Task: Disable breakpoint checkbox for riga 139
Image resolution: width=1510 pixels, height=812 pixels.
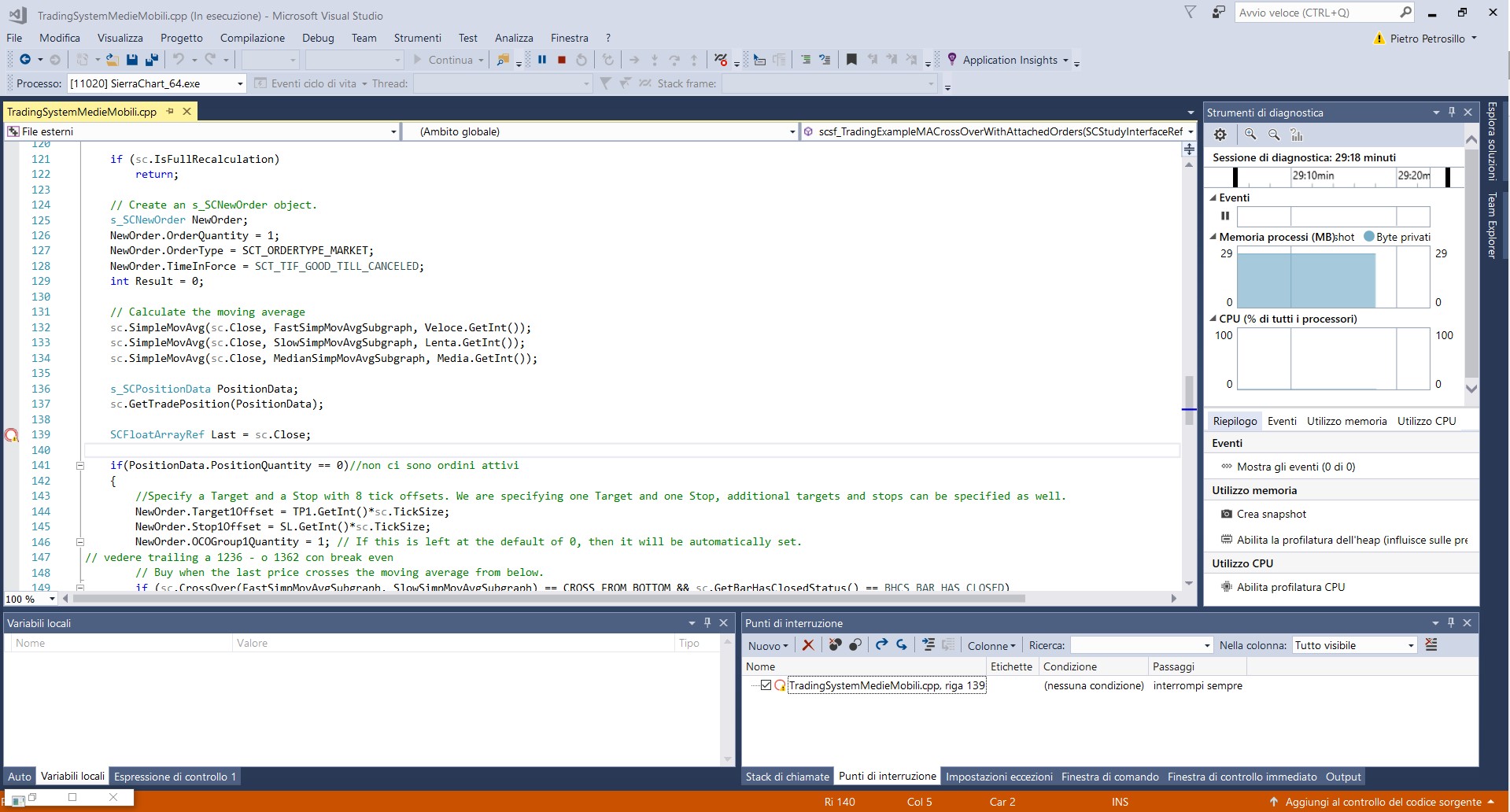Action: tap(766, 685)
